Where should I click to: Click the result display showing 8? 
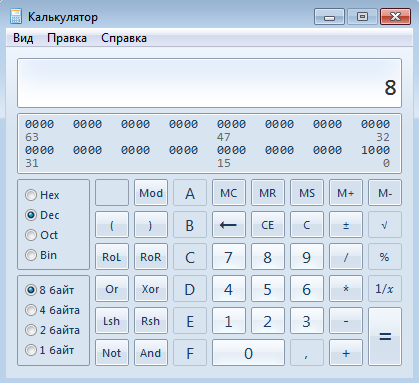click(x=209, y=83)
